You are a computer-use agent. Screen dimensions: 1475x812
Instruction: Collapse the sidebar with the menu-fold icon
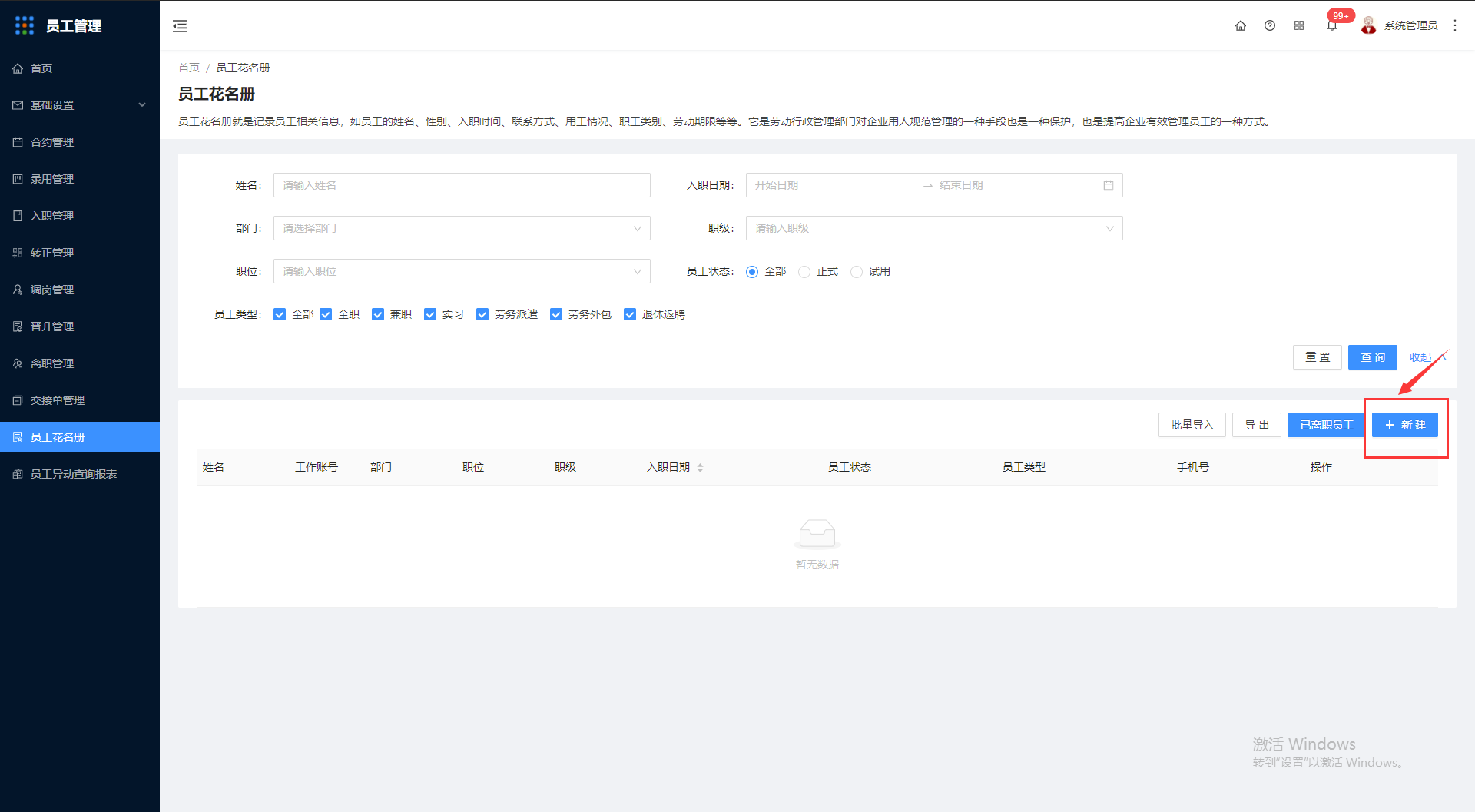coord(180,26)
